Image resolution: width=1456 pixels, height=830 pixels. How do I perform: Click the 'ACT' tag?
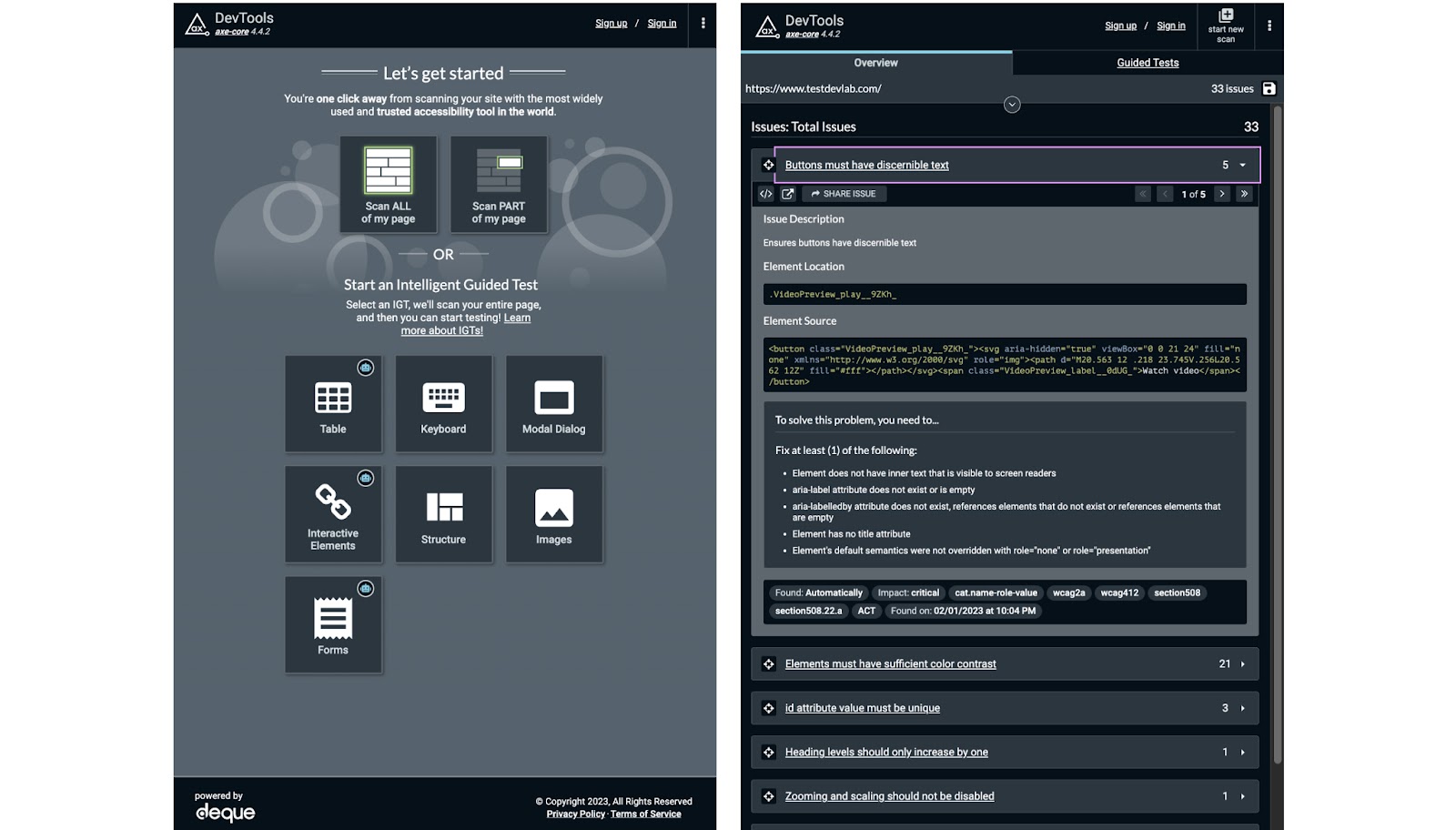[x=866, y=612]
